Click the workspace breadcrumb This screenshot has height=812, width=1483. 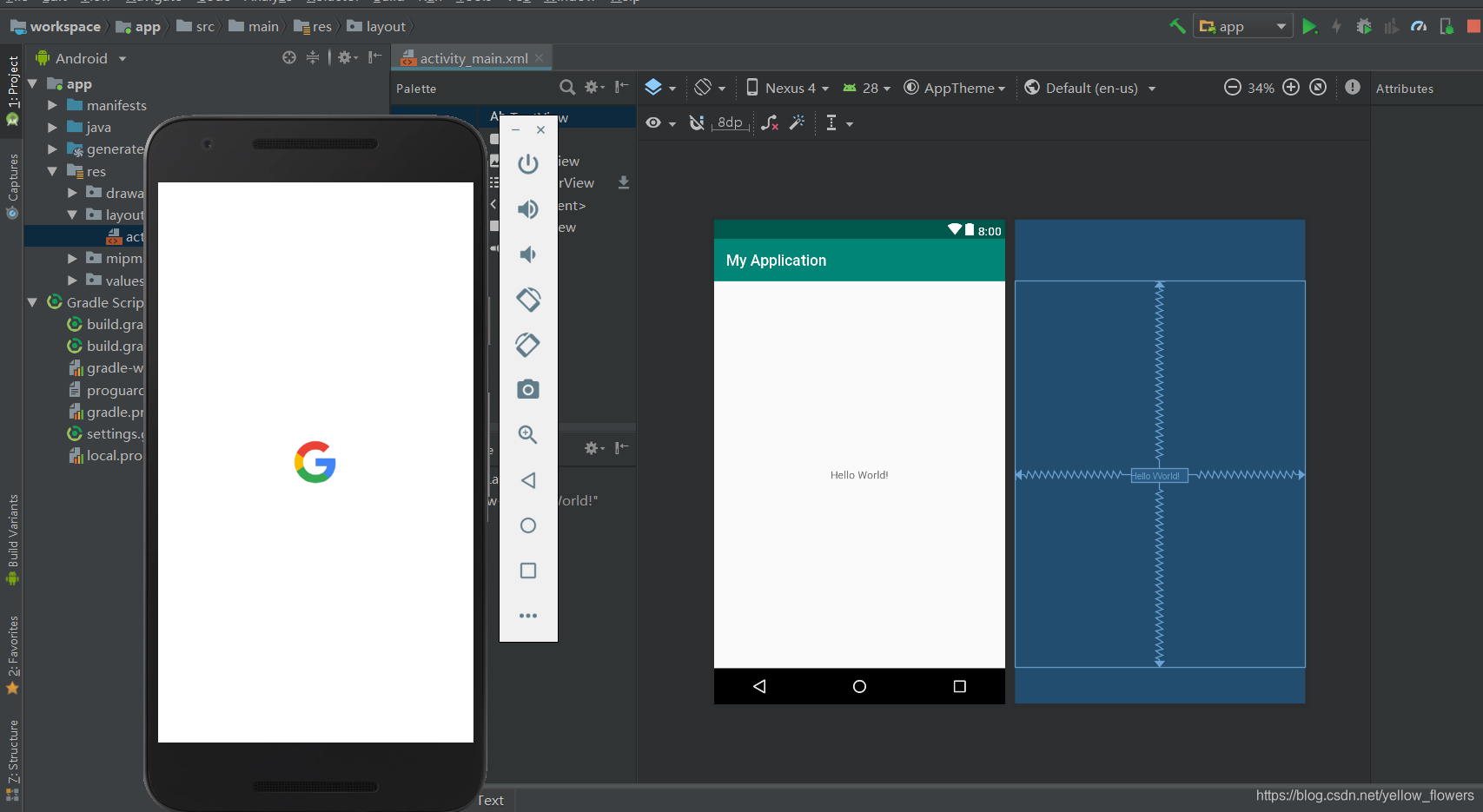click(56, 27)
